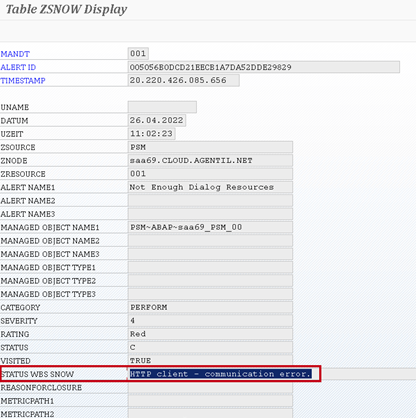Click the RATING field showing Red
416x418 pixels.
(x=210, y=334)
